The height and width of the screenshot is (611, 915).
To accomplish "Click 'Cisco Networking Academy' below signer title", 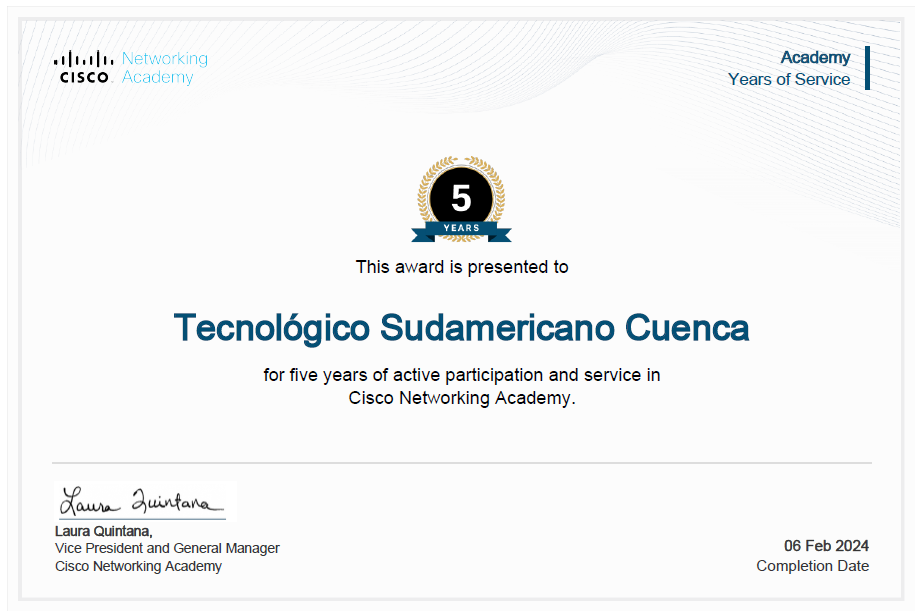I will (x=138, y=566).
